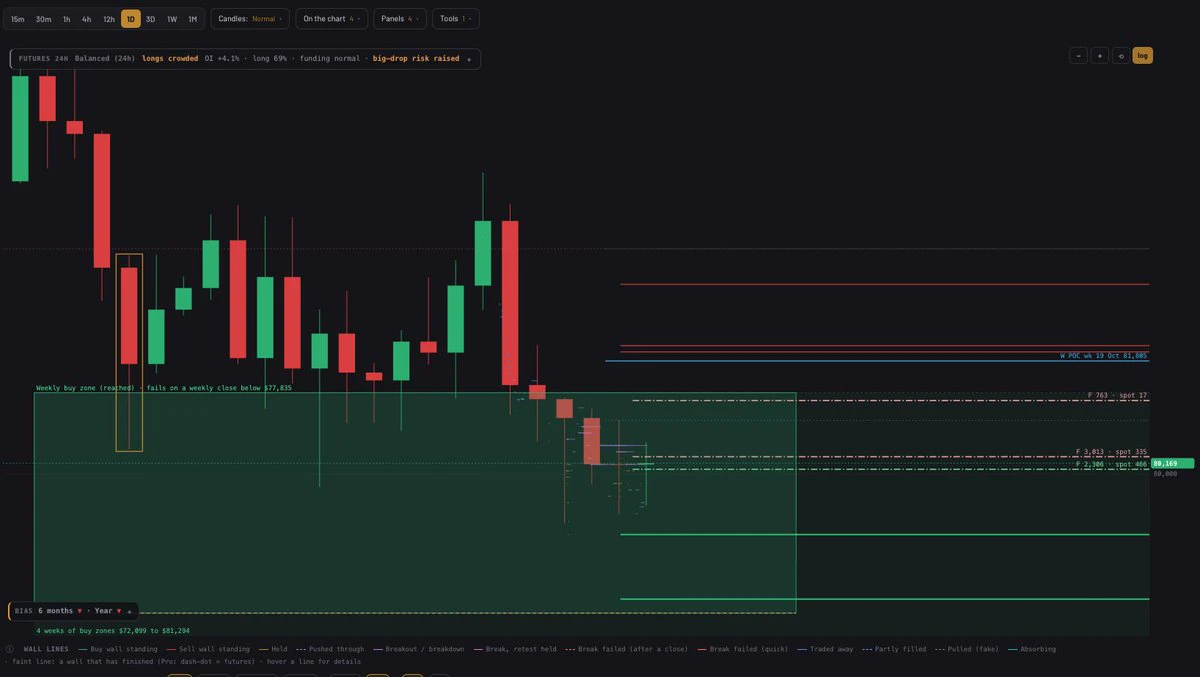Click the 6 months bias indicator

[x=60, y=611]
